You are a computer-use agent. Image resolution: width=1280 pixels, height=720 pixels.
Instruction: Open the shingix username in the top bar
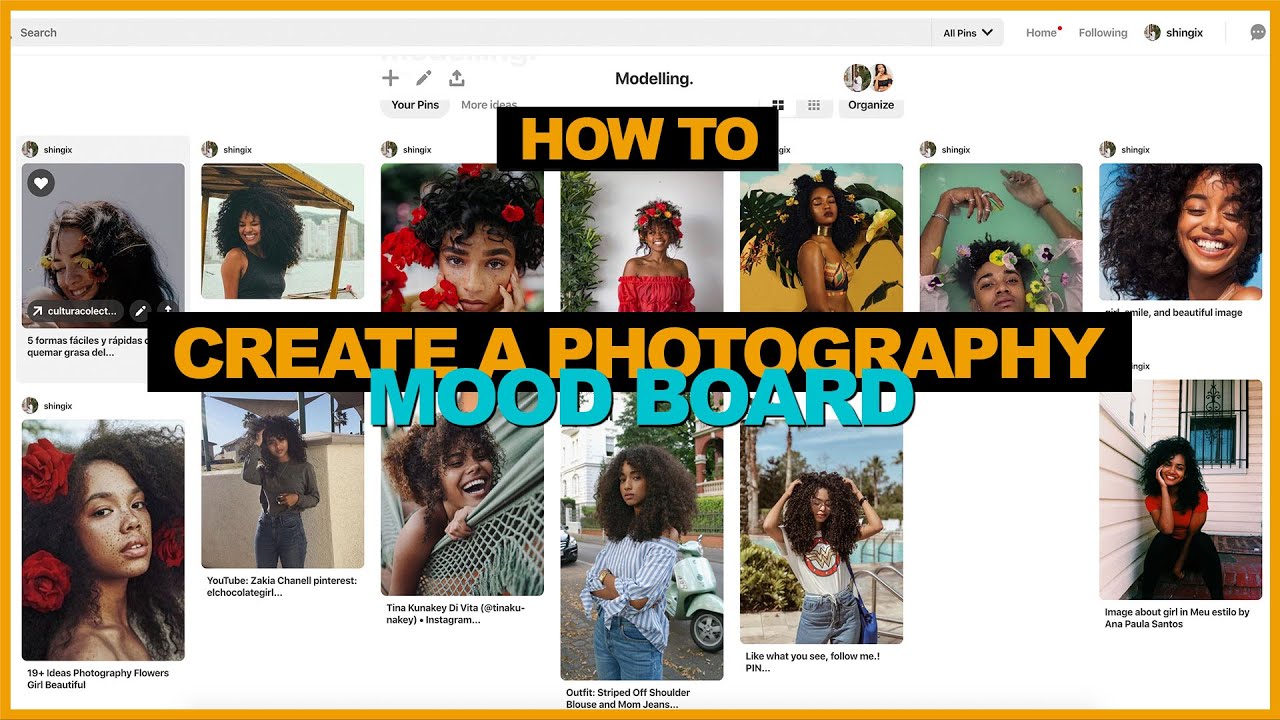coord(1184,32)
